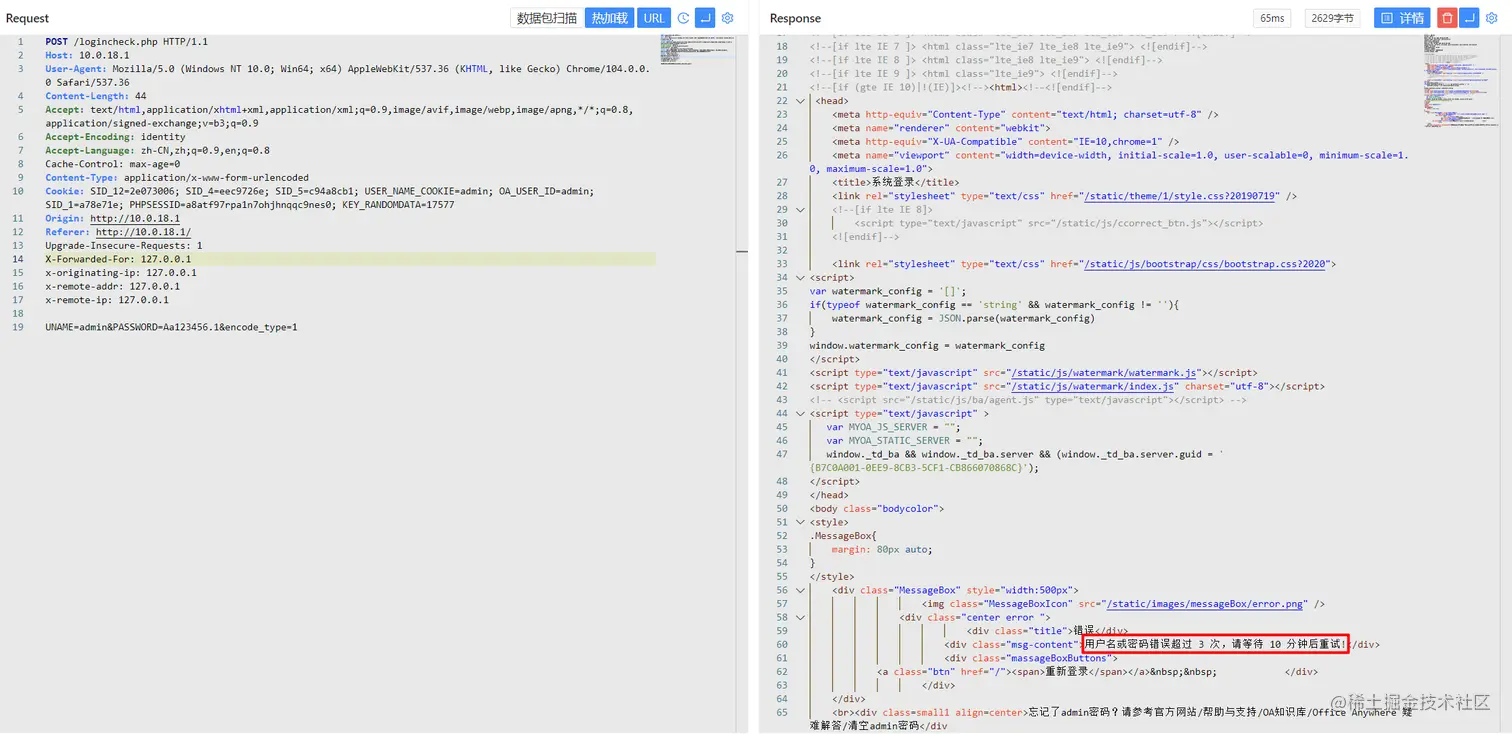Collapse the MessageBox div at line 56
Image resolution: width=1512 pixels, height=734 pixels.
coord(800,591)
